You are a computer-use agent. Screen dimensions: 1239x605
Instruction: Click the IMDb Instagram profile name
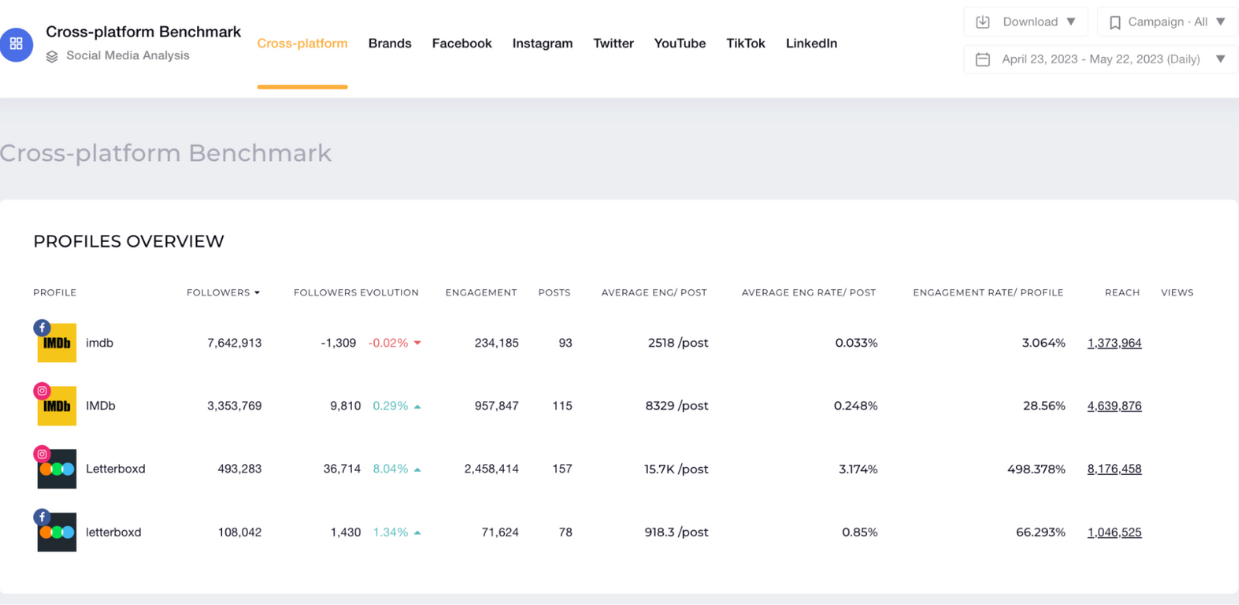101,406
